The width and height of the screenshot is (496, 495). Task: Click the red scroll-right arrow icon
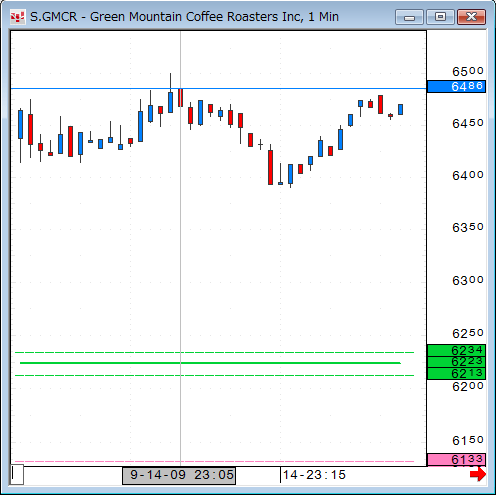click(x=478, y=474)
